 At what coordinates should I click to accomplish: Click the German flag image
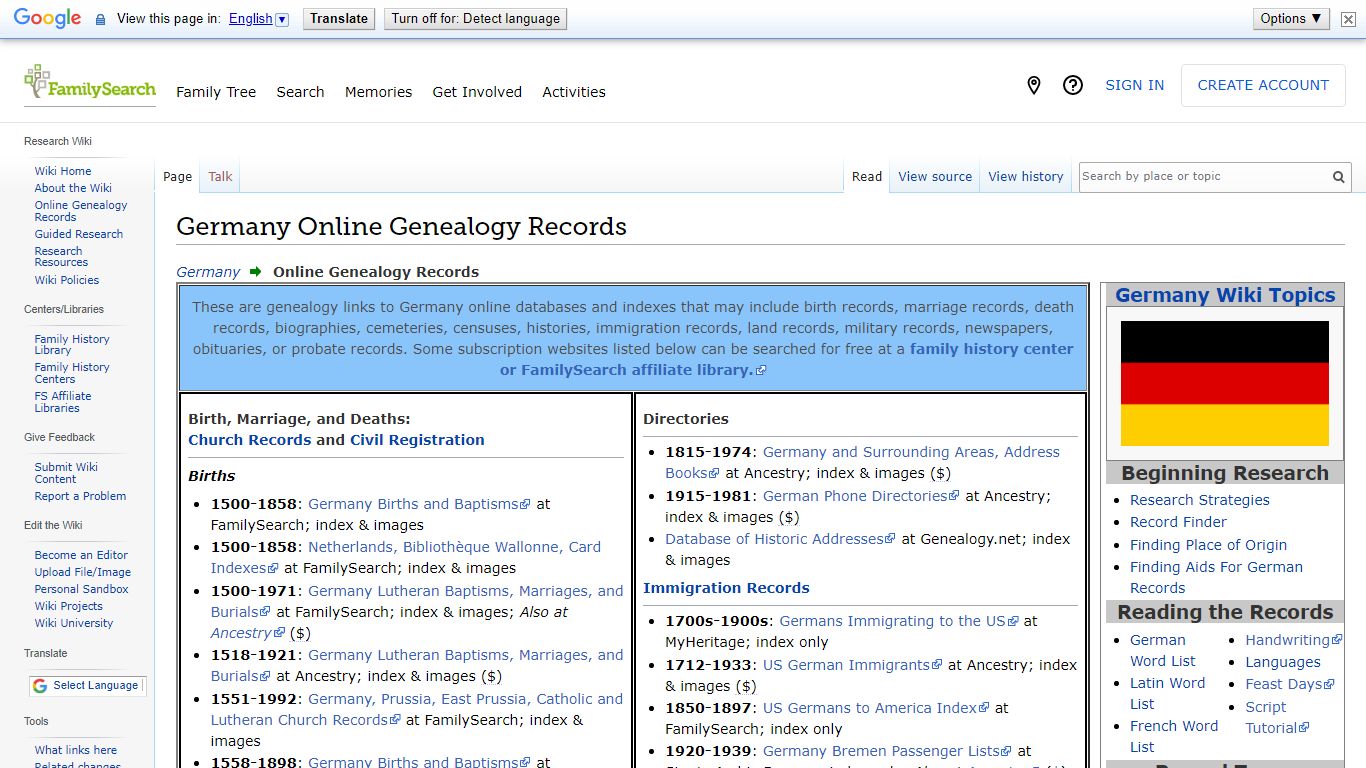click(x=1225, y=383)
